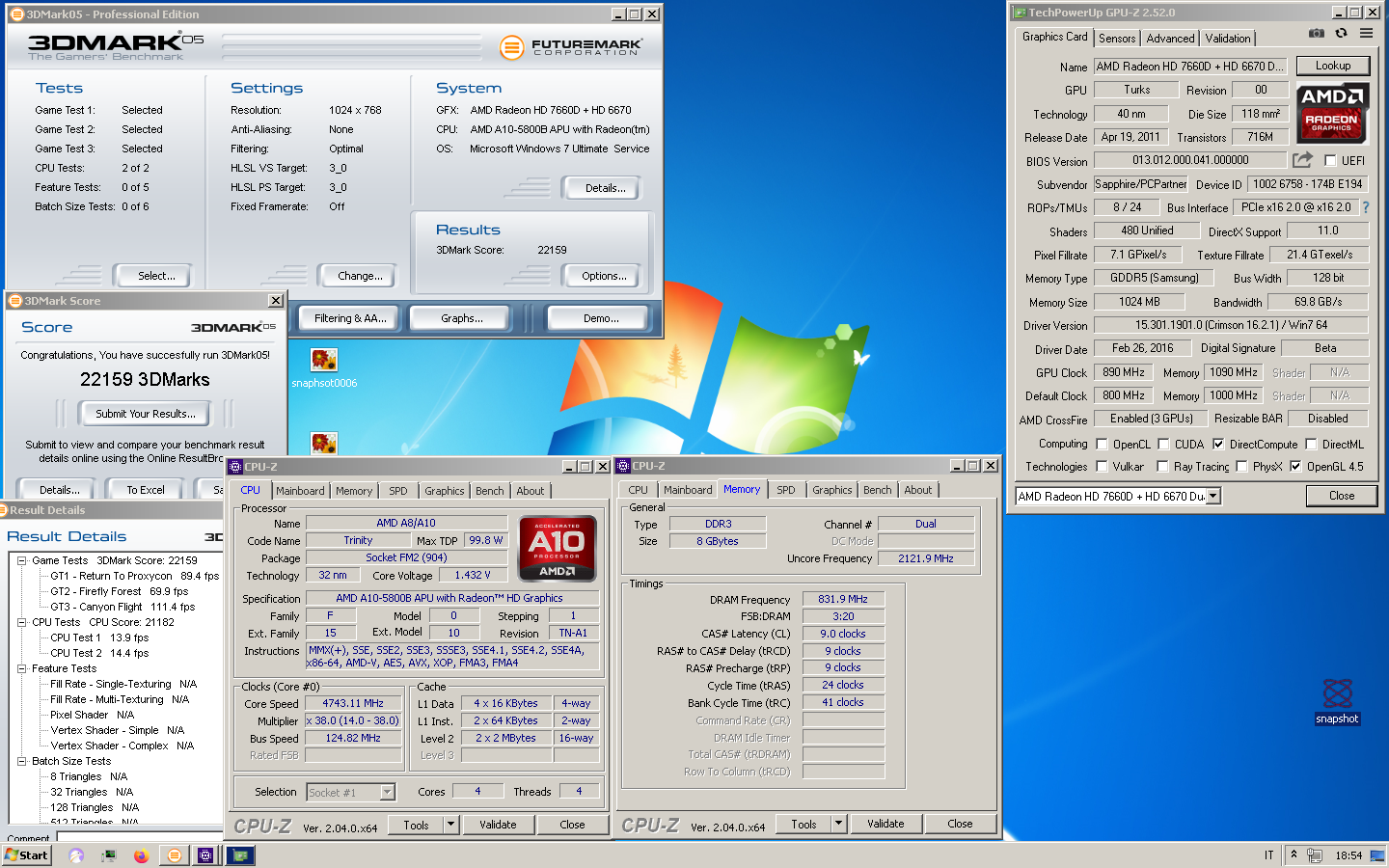Viewport: 1389px width, 868px height.
Task: Open Tools dropdown arrow in the CPU-Z memory window
Action: (838, 824)
